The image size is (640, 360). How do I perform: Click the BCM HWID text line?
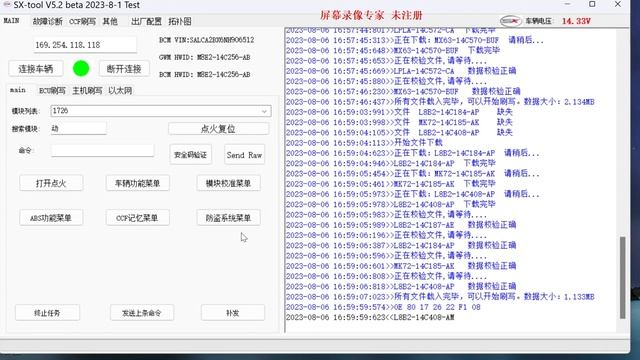[x=204, y=74]
